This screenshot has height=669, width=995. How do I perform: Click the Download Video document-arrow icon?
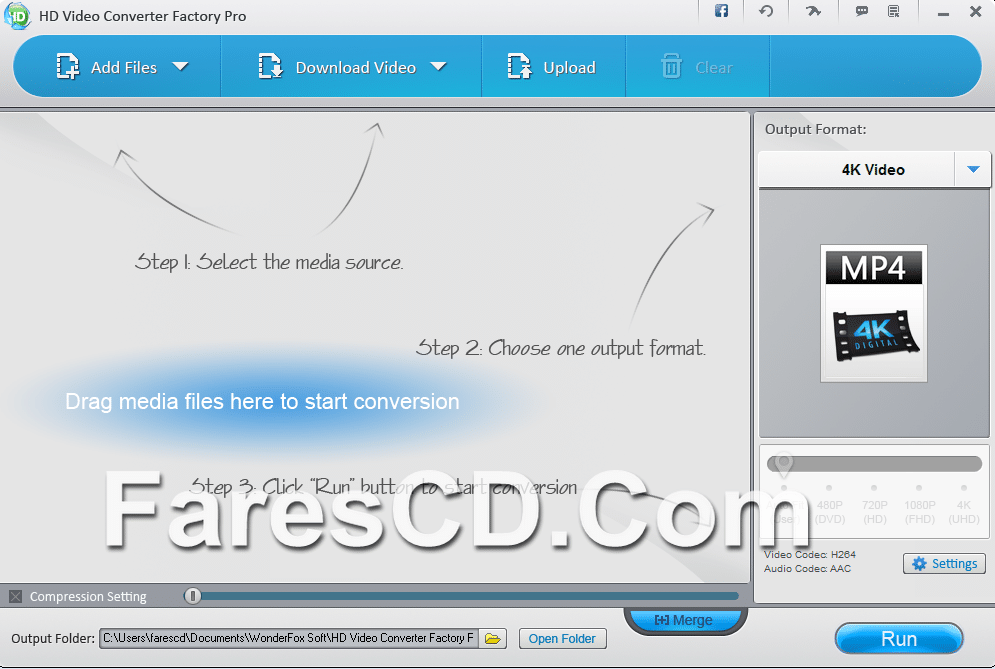coord(270,67)
